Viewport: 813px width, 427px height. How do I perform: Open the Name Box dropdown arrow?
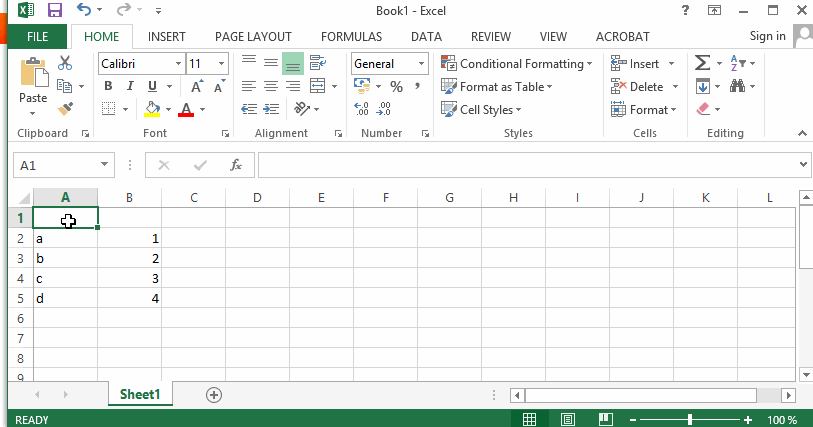click(x=104, y=165)
